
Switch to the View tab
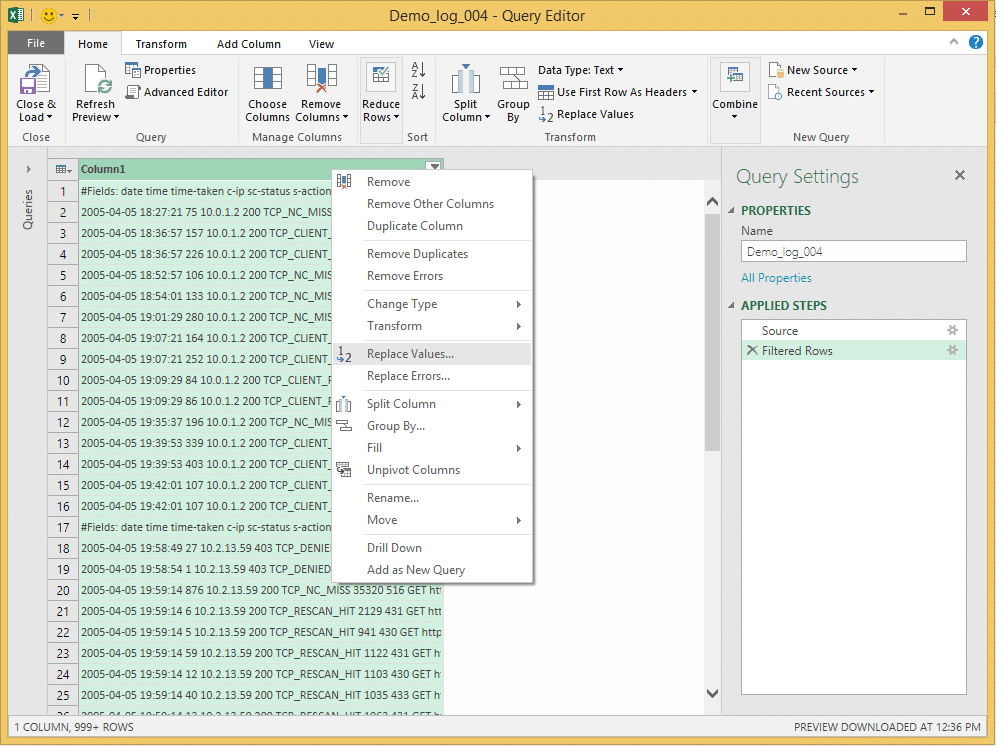[321, 44]
